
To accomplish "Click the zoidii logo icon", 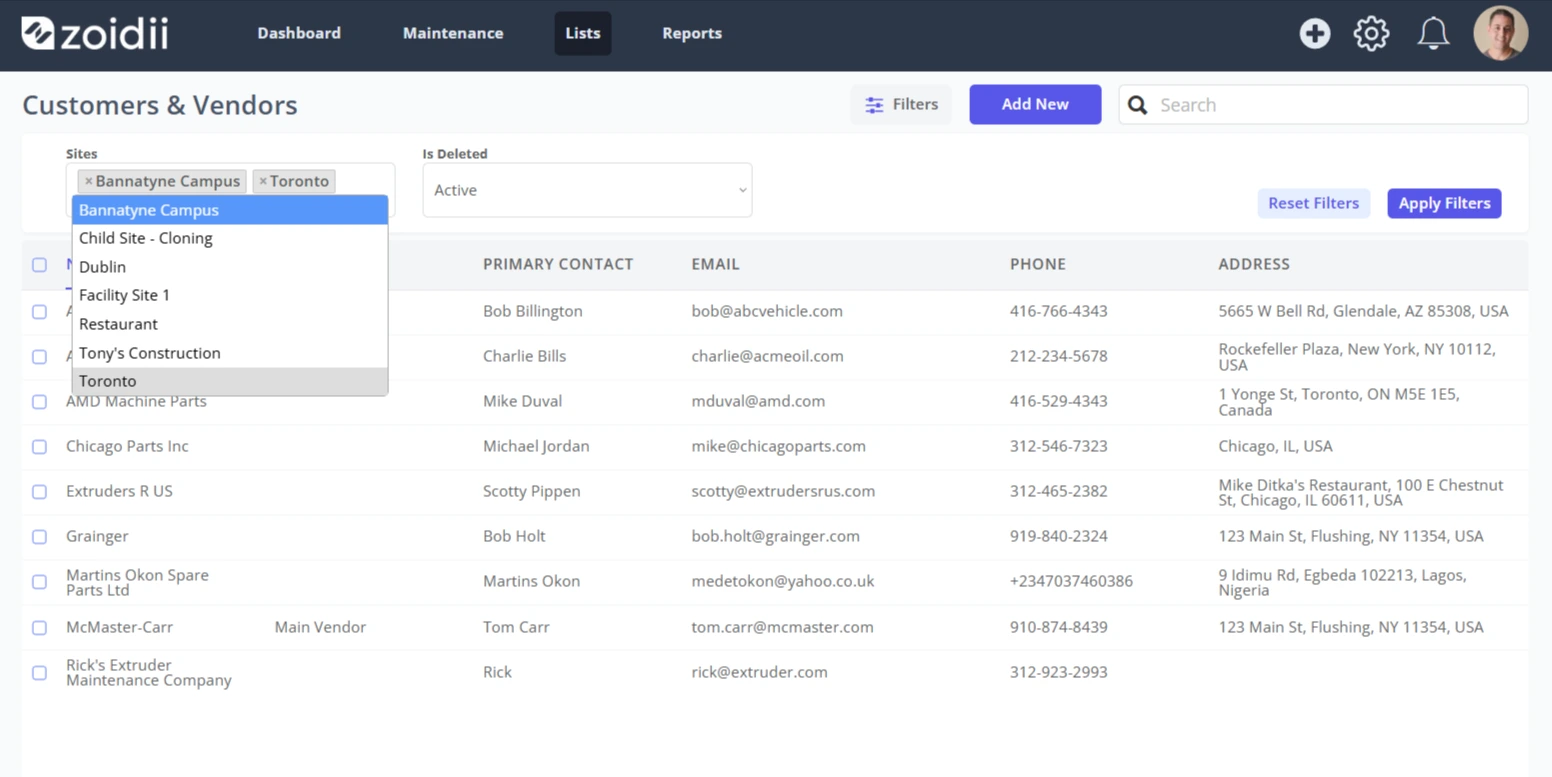I will click(x=37, y=33).
